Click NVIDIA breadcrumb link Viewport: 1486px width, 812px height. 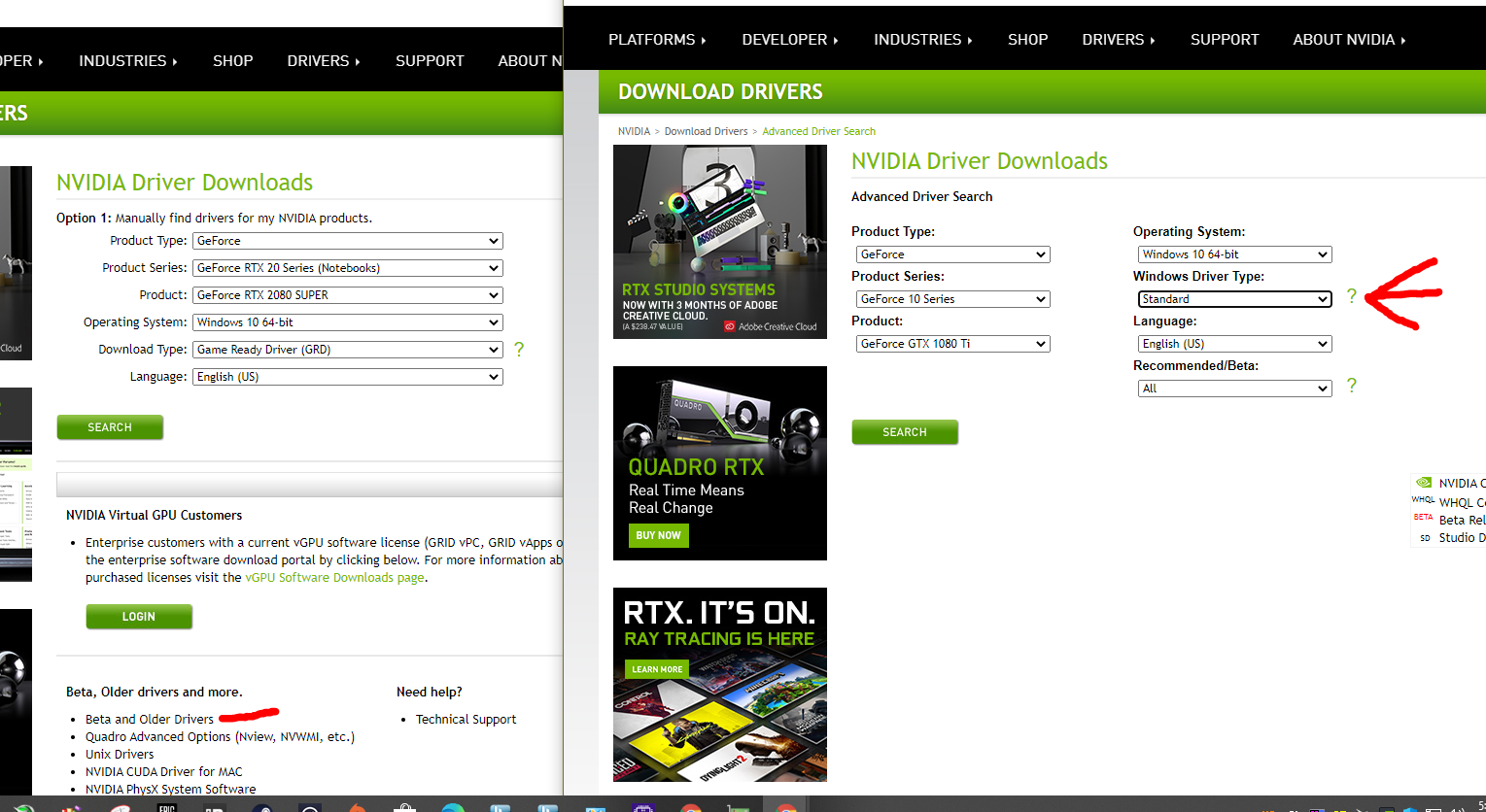pos(634,131)
